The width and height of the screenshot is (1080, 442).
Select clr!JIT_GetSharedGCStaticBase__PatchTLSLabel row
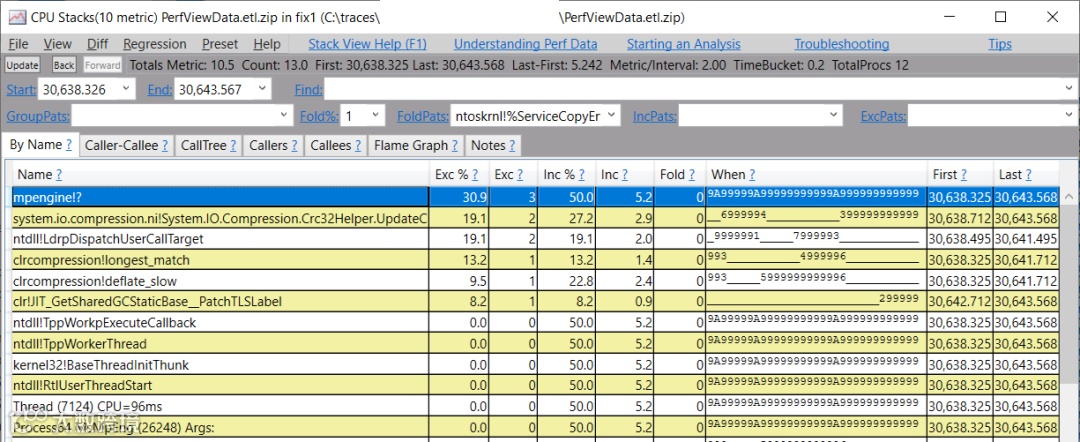coord(535,302)
